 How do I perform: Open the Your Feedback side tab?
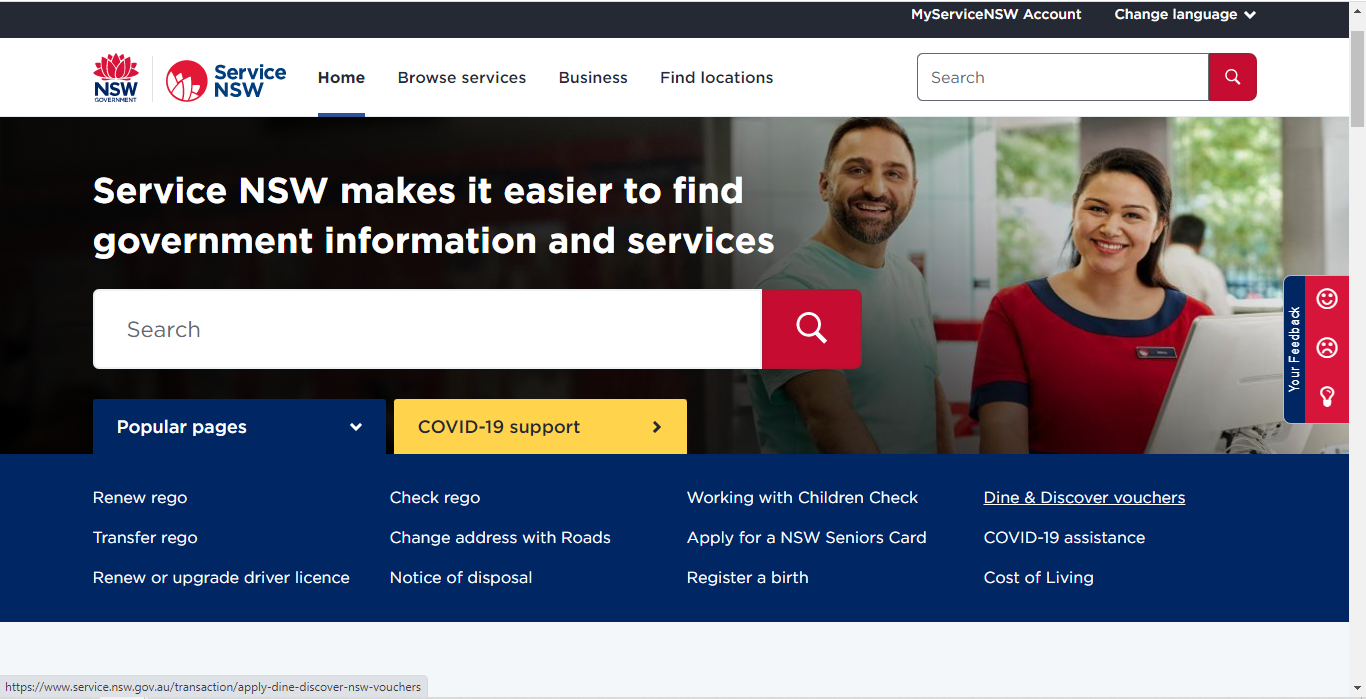click(1294, 349)
